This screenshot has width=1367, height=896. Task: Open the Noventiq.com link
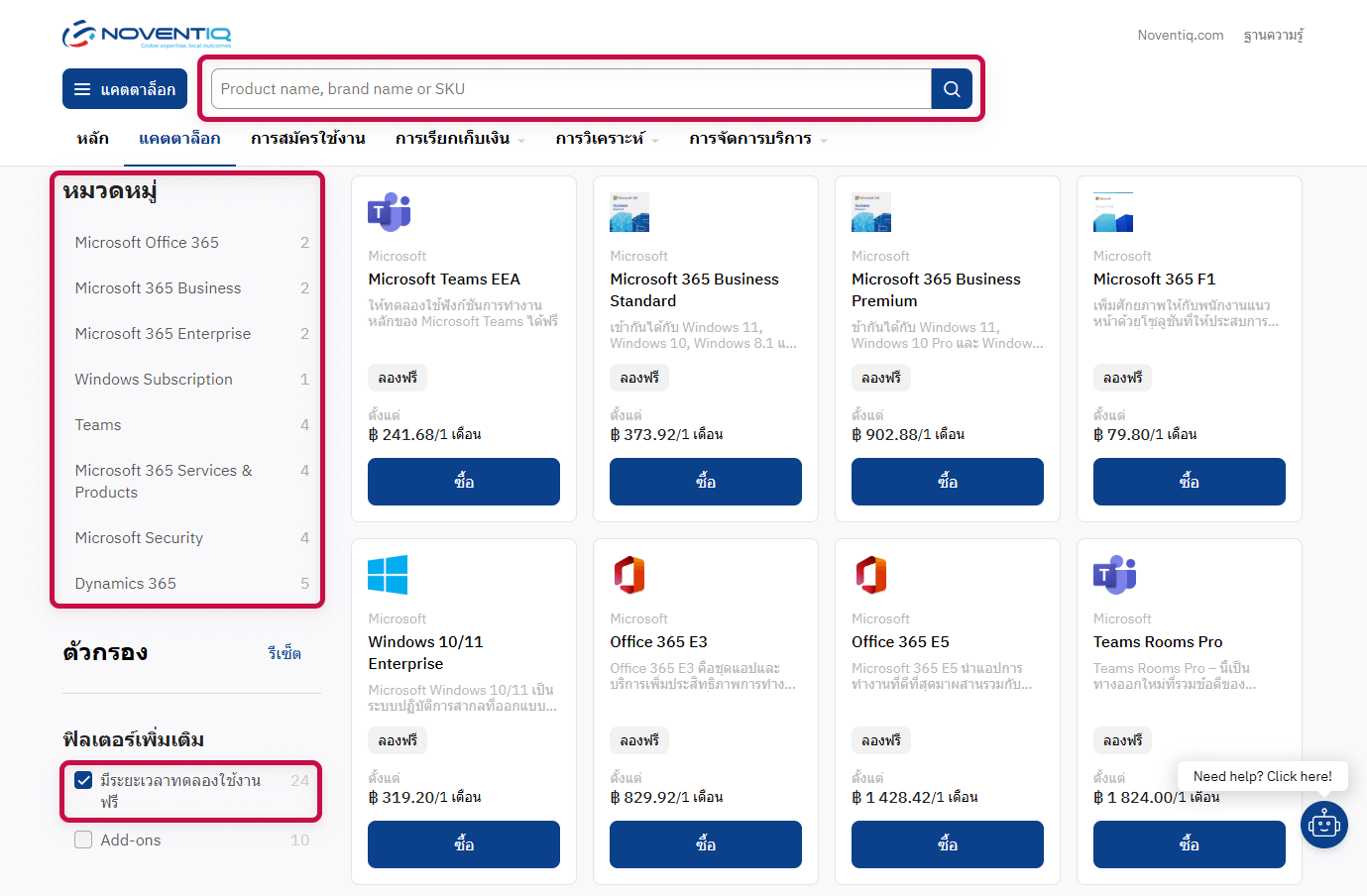pyautogui.click(x=1180, y=36)
